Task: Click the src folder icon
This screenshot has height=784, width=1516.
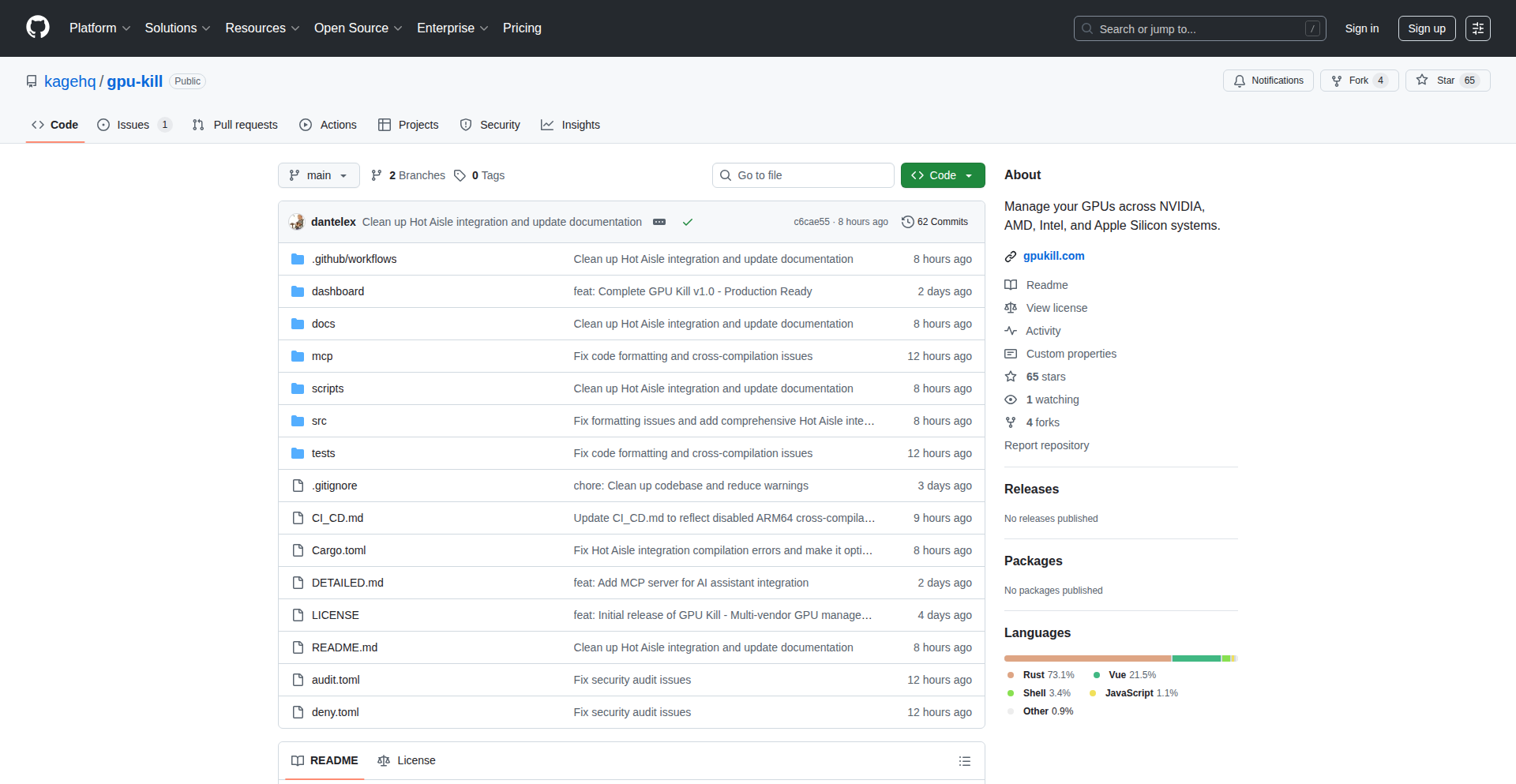Action: click(x=298, y=421)
